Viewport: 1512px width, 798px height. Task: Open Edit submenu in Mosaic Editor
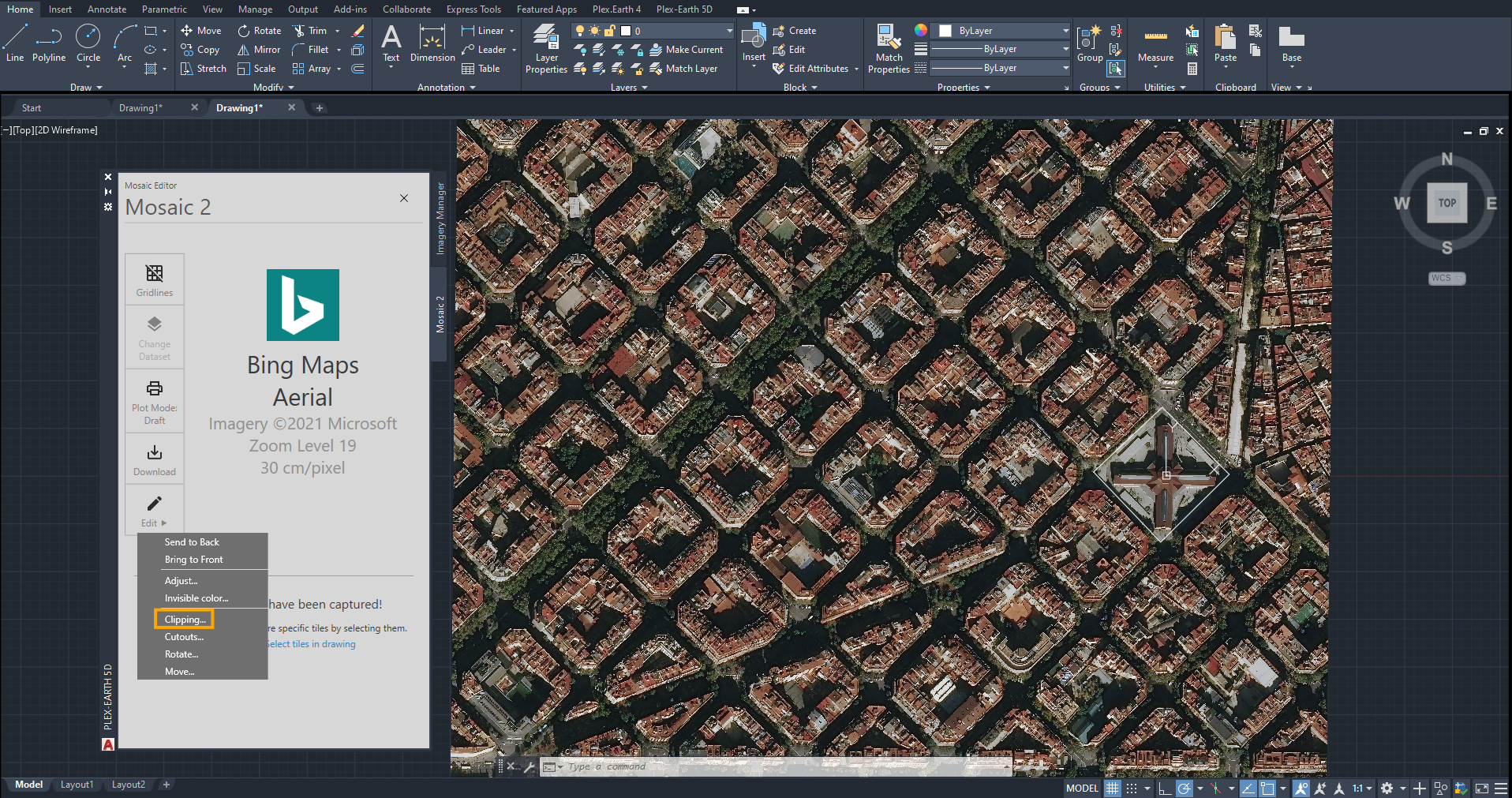155,510
